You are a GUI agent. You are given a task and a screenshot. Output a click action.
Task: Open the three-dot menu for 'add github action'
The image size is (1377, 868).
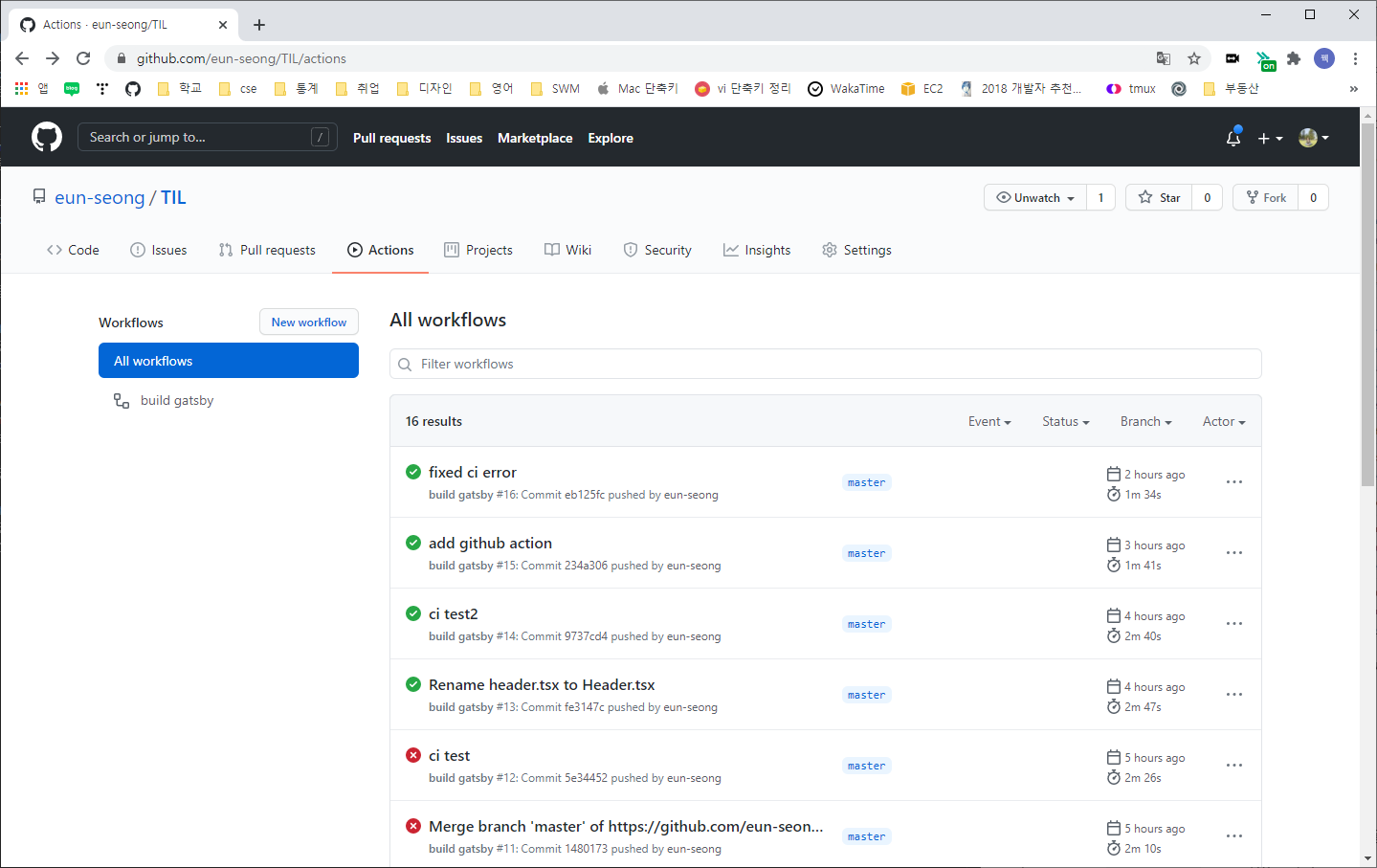tap(1234, 552)
